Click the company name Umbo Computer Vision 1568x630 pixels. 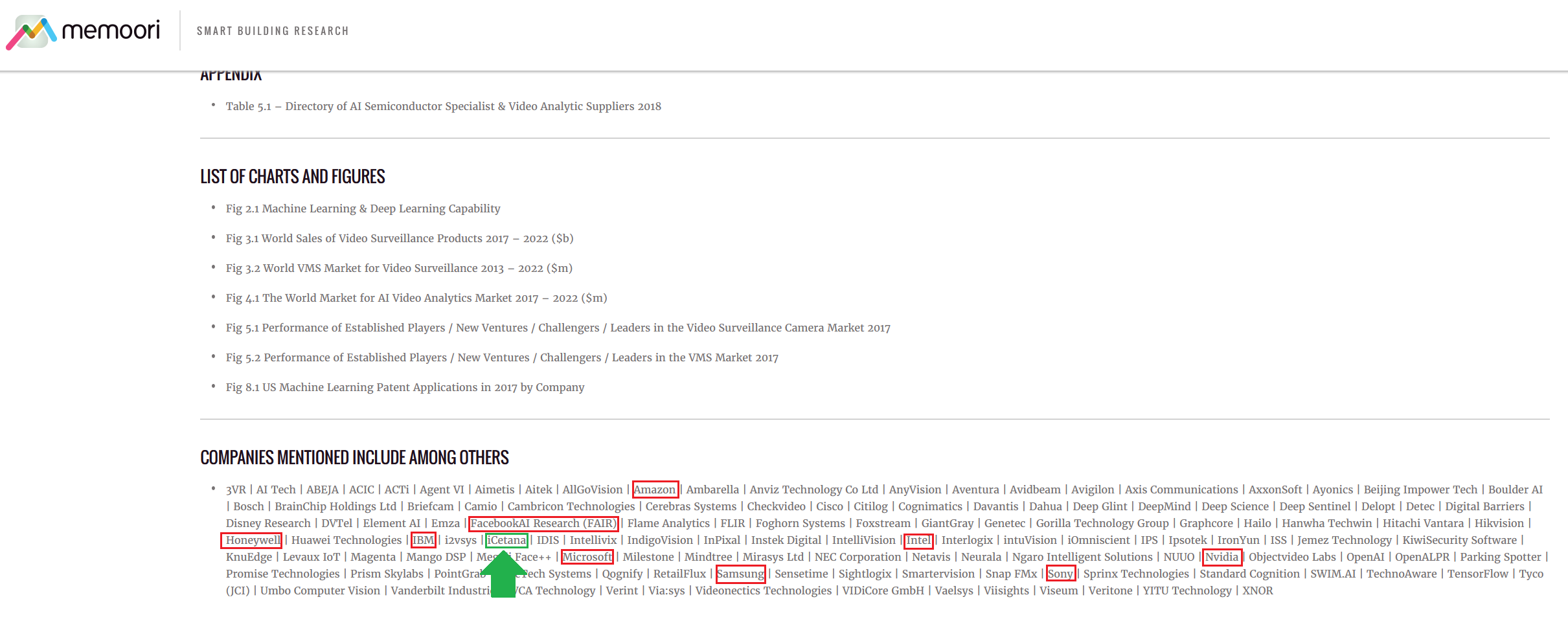tap(320, 591)
